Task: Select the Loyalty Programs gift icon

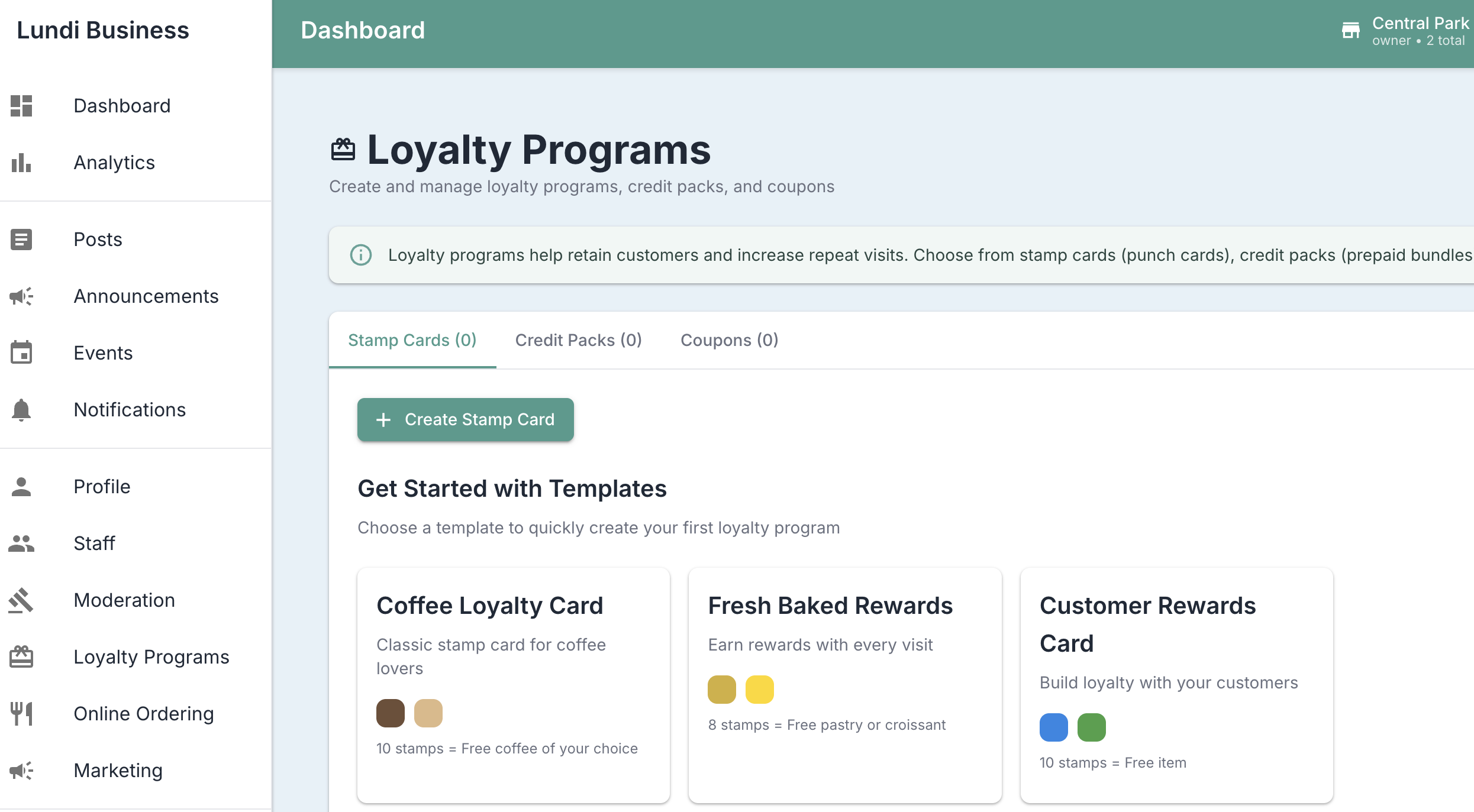Action: coord(21,657)
